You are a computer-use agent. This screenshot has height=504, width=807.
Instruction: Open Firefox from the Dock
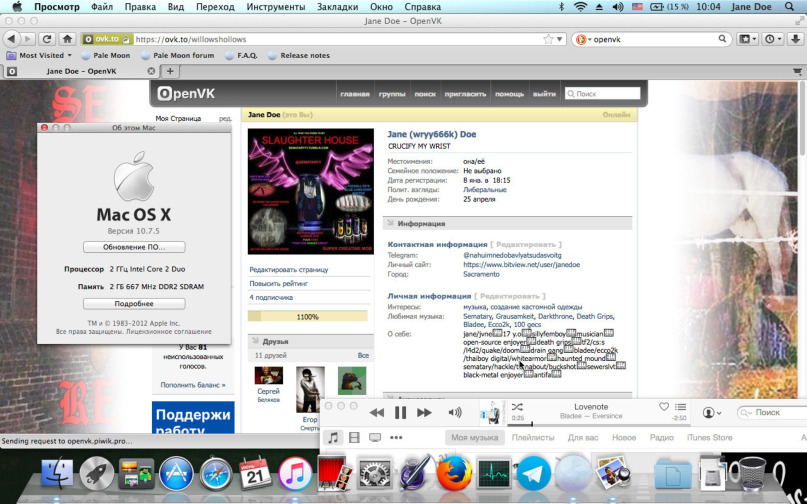[x=454, y=473]
